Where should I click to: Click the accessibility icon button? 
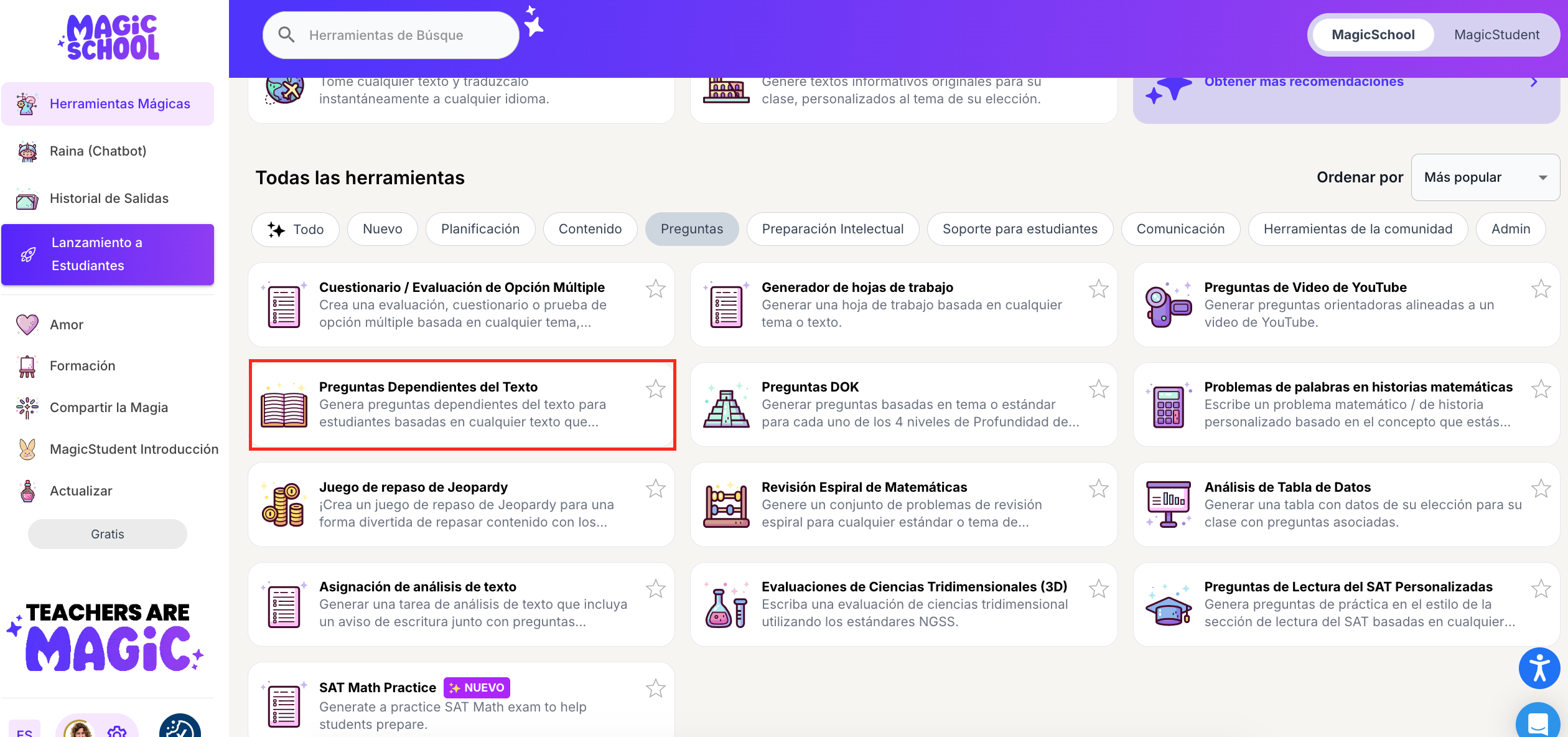(1539, 668)
